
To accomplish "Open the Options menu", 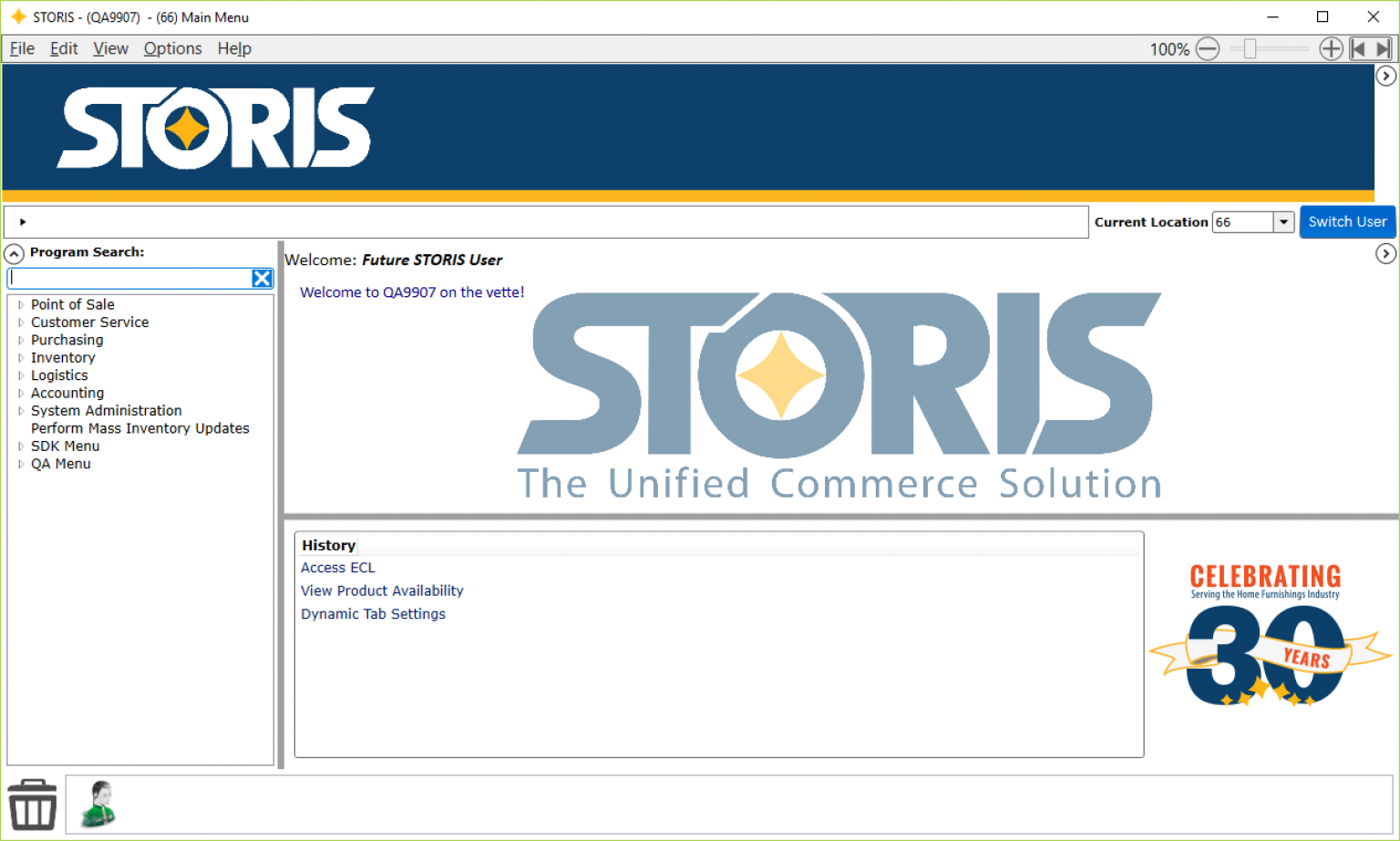I will pos(172,48).
